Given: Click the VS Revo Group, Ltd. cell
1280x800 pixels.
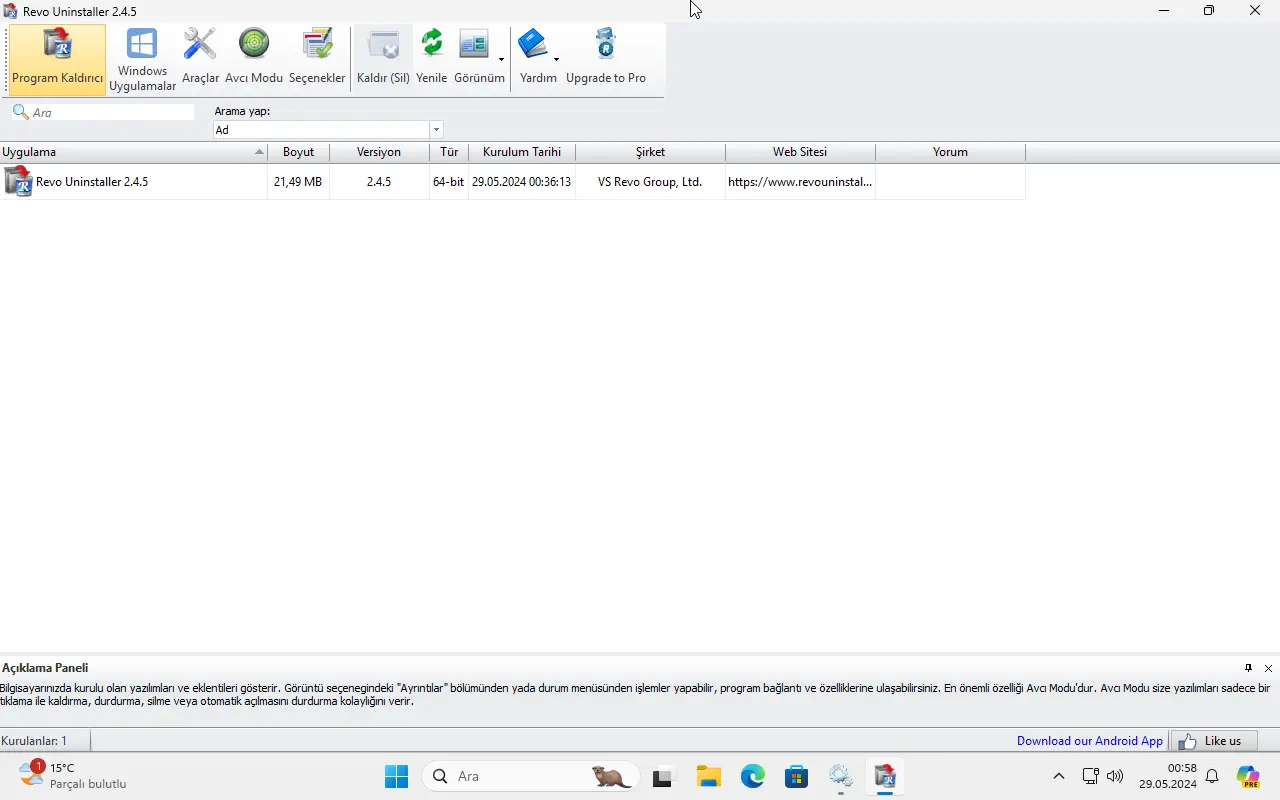Looking at the screenshot, I should coord(650,182).
